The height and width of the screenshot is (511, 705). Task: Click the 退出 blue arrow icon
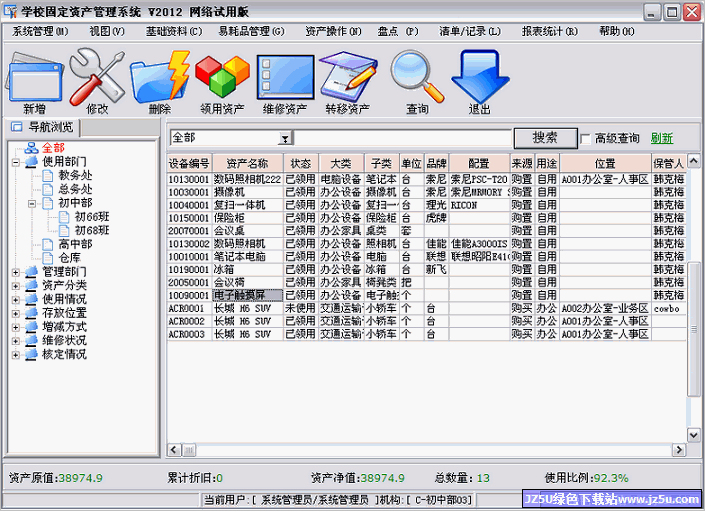(x=480, y=76)
